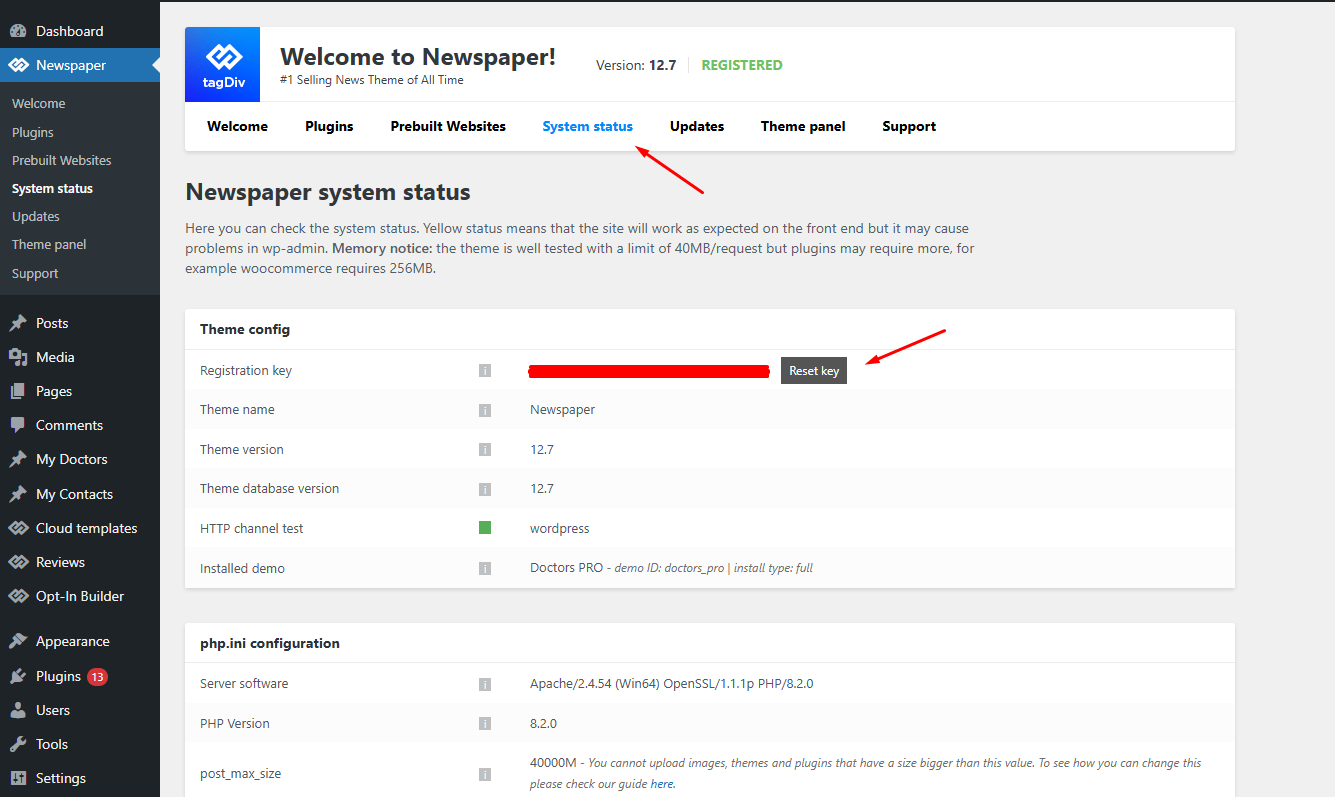Click the 40000M post_max_size value
This screenshot has height=797, width=1335.
(554, 763)
